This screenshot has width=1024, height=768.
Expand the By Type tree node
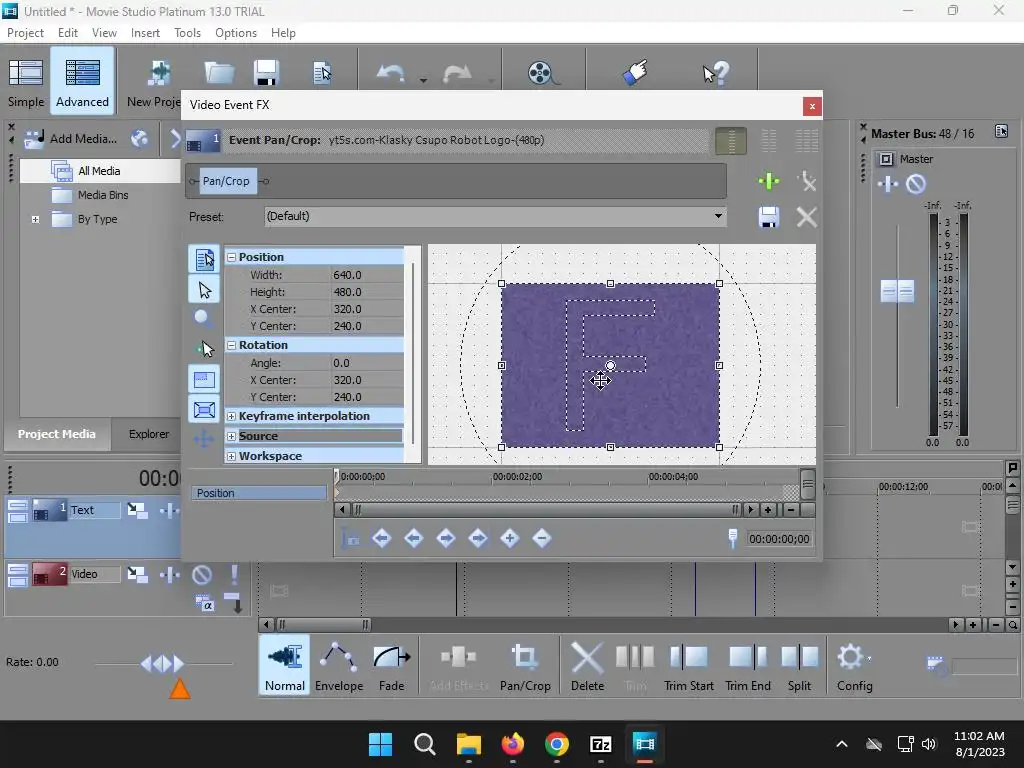point(35,219)
